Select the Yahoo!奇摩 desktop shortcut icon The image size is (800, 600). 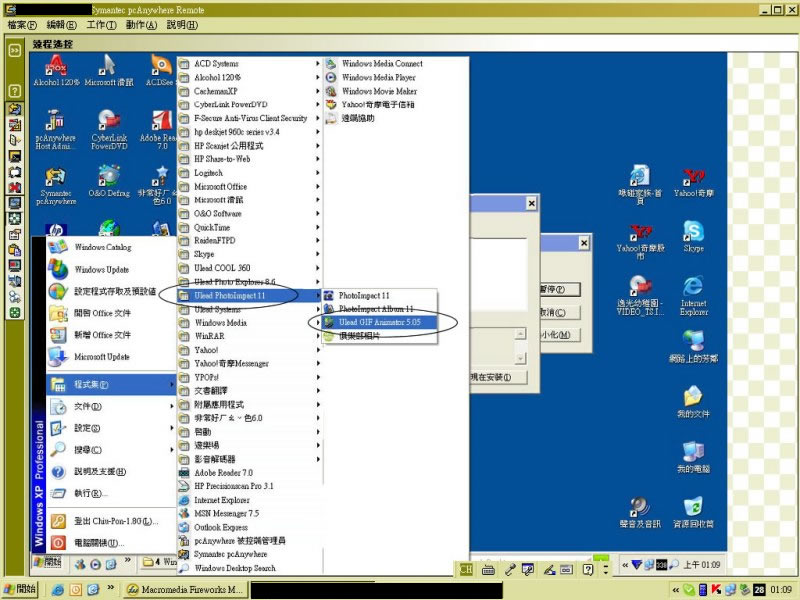click(x=693, y=182)
